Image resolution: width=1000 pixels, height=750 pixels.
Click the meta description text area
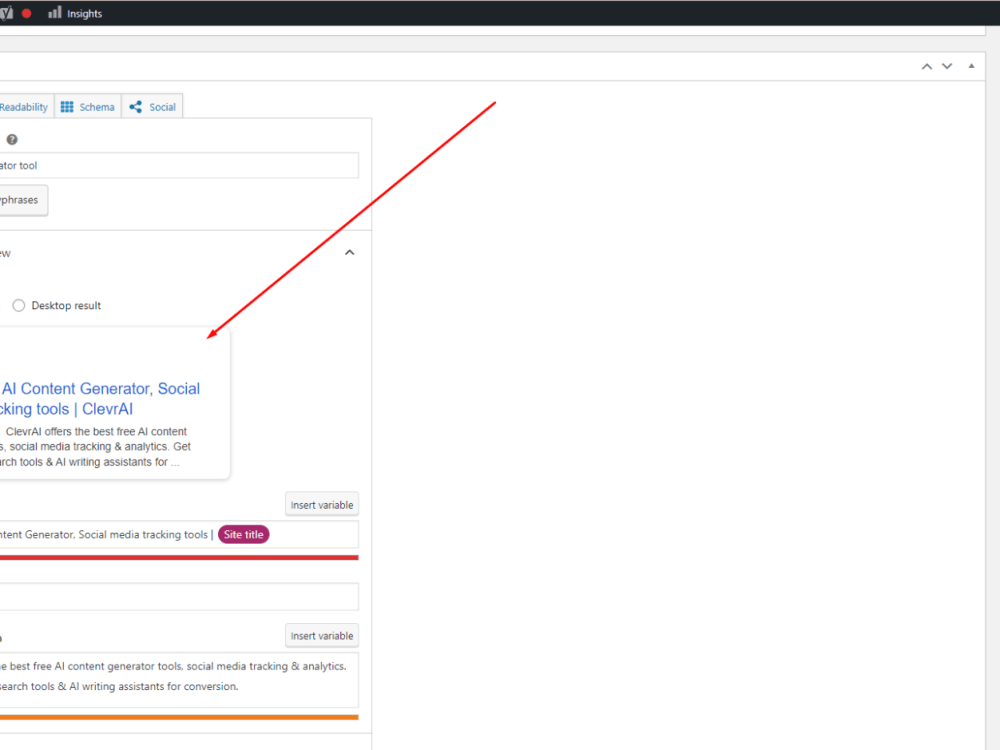(179, 679)
